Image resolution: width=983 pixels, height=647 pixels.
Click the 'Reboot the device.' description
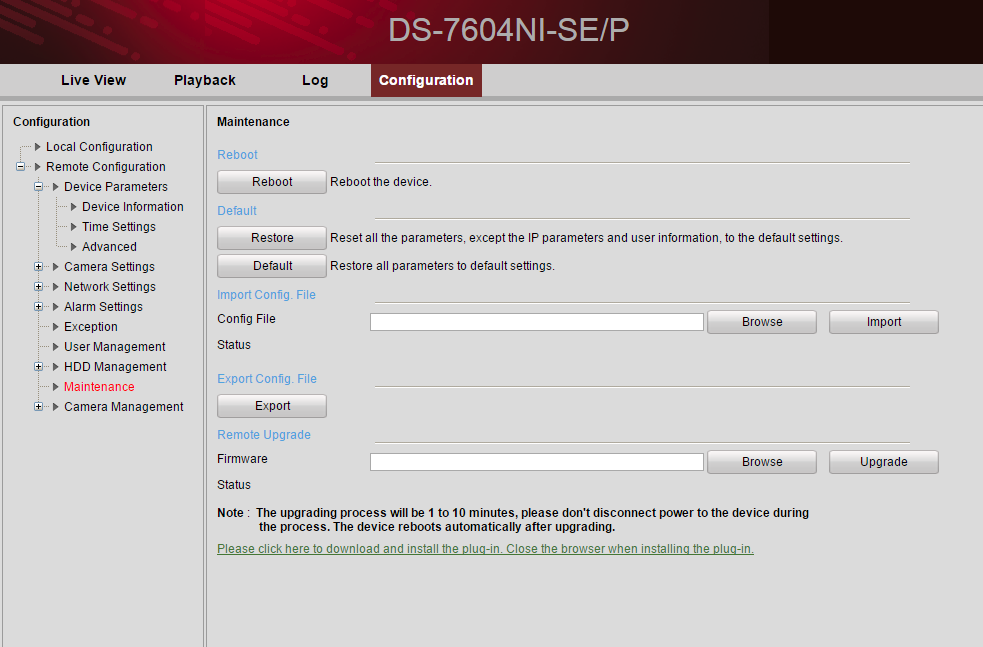tap(381, 182)
